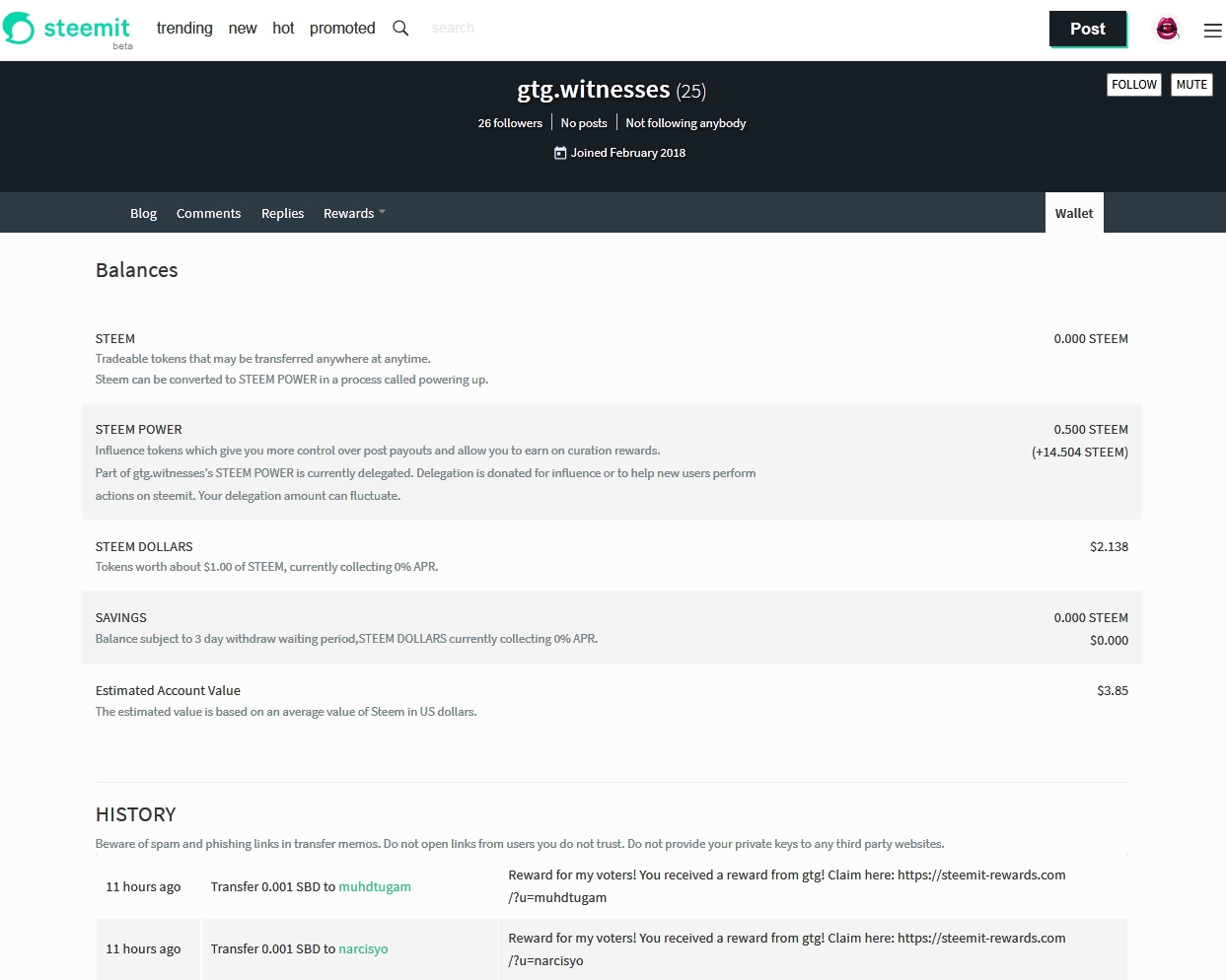
Task: Open the hamburger menu
Action: click(x=1212, y=31)
